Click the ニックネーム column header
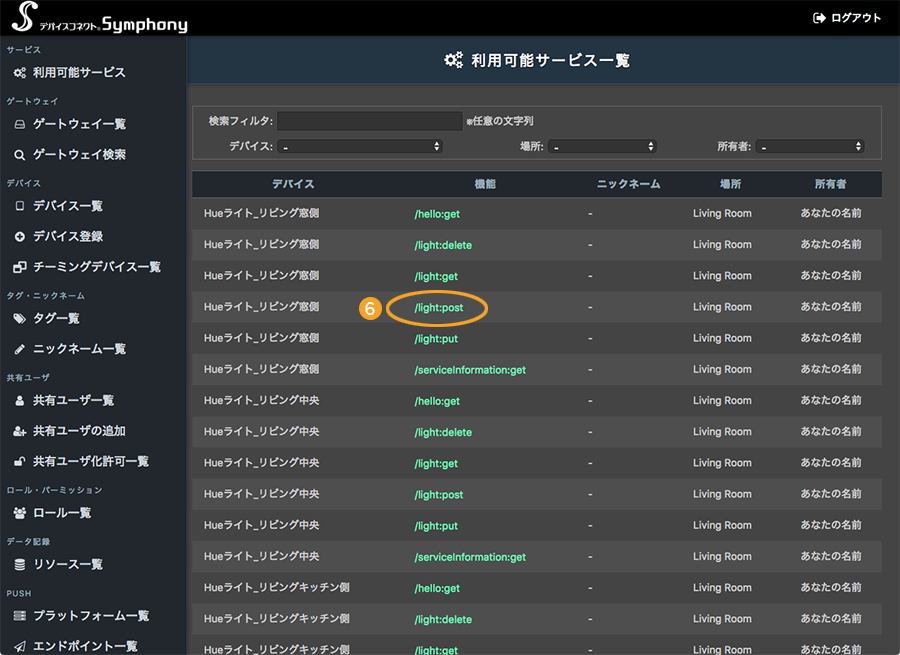Image resolution: width=900 pixels, height=655 pixels. coord(629,184)
